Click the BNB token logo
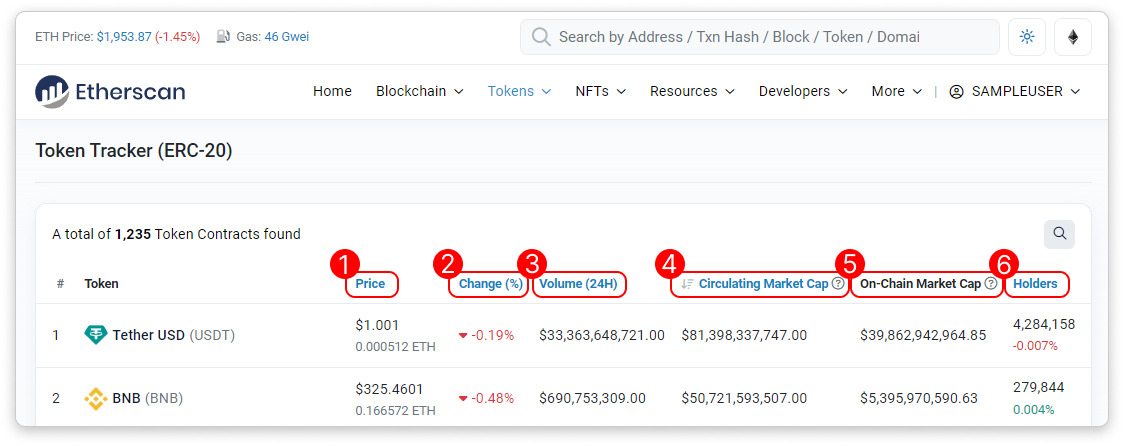Screen dimensions: 1124x446 pos(96,398)
